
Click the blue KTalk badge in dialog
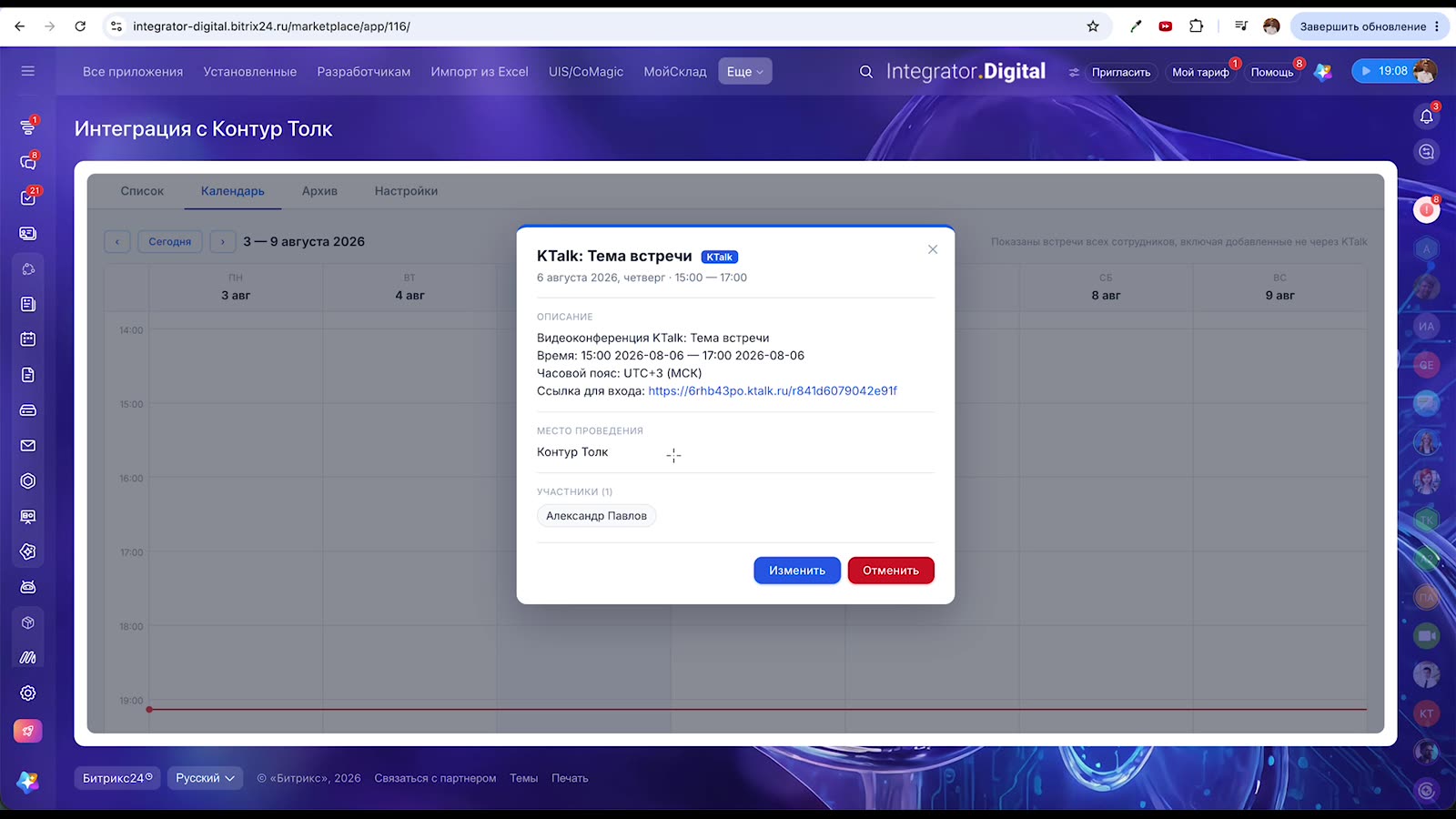coord(719,258)
